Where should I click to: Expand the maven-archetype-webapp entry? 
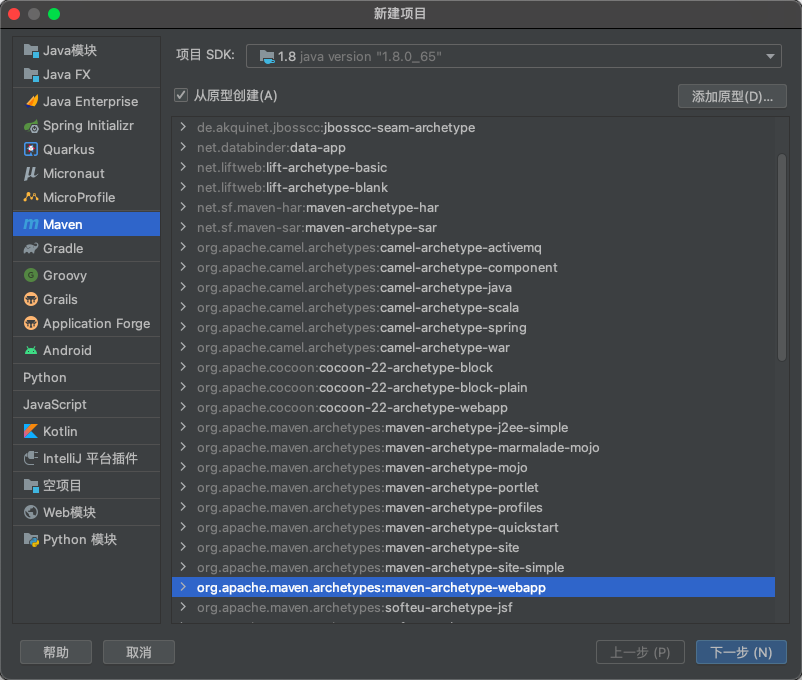[x=182, y=587]
